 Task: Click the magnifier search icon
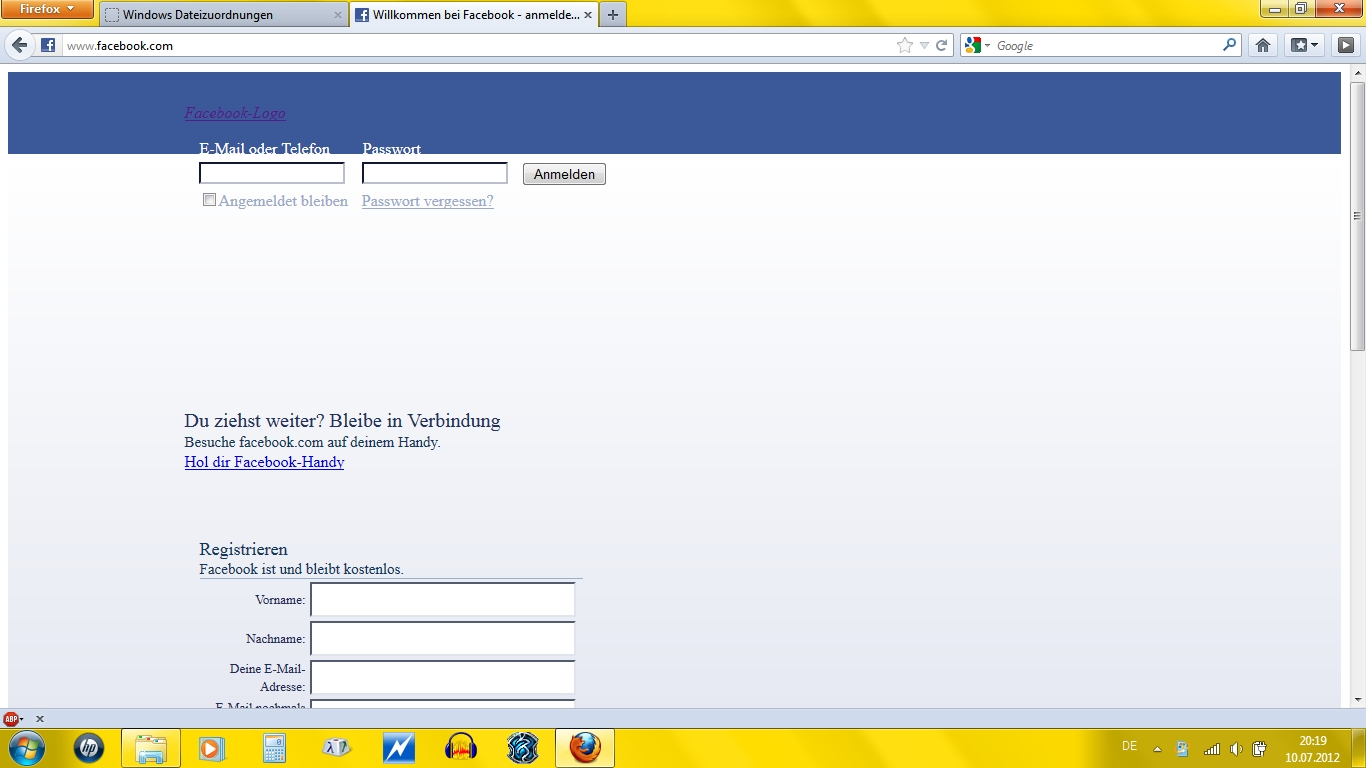[1229, 45]
